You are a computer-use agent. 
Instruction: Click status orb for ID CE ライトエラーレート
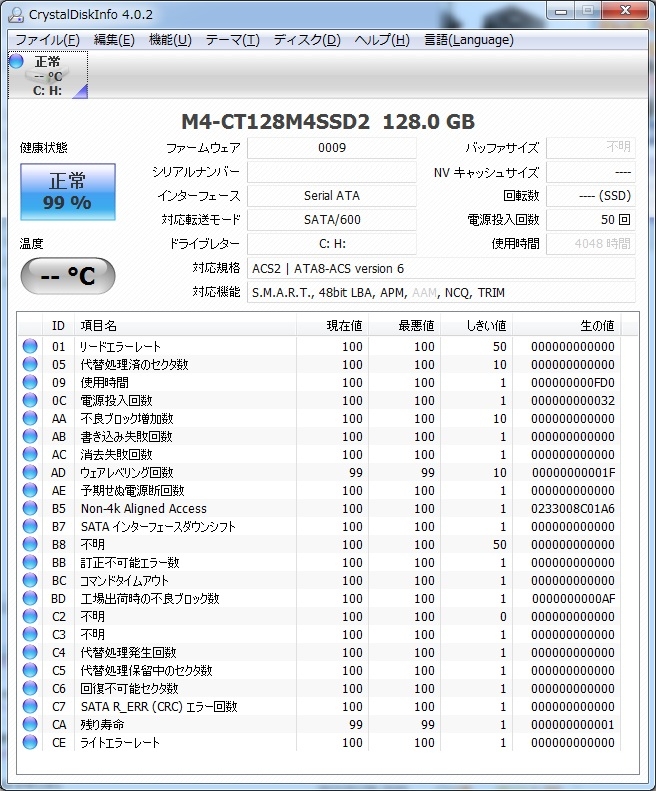coord(30,742)
